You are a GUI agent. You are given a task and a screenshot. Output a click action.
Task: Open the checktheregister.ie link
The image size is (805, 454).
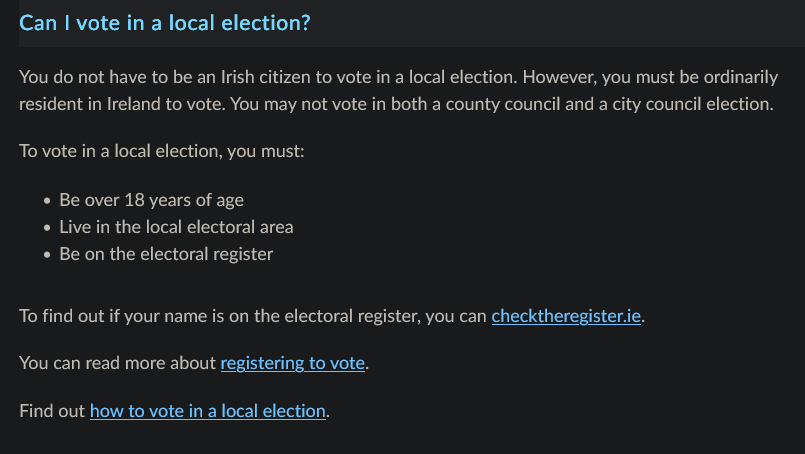tap(566, 316)
